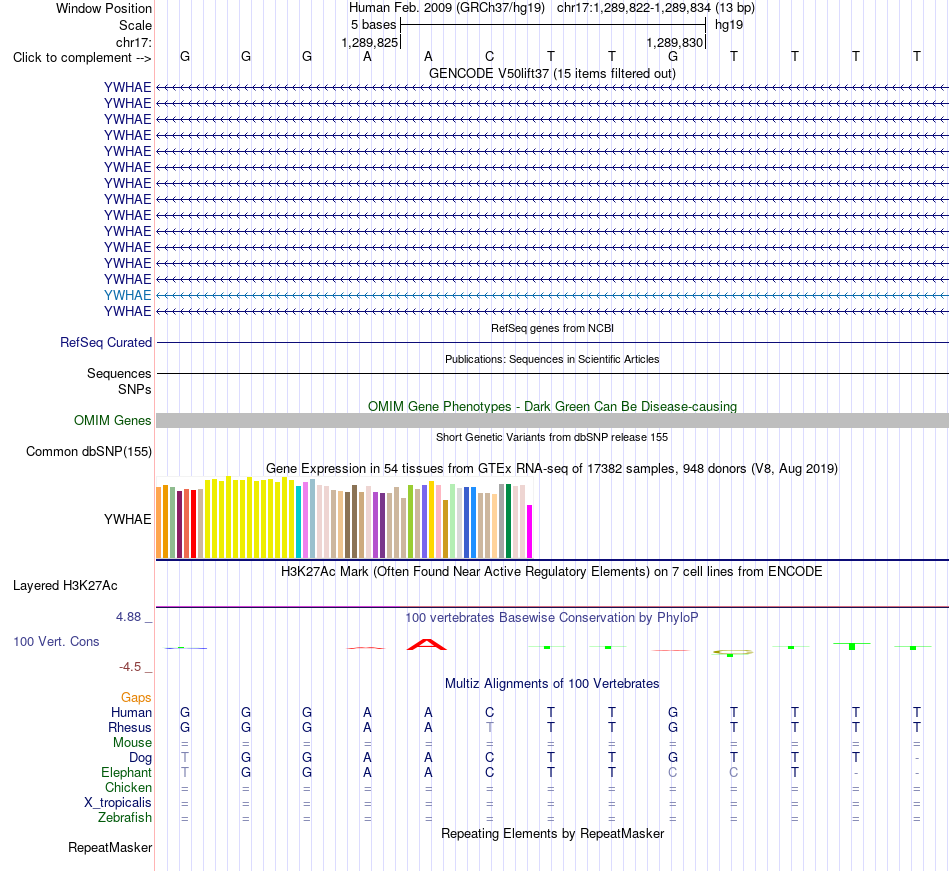Viewport: 950px width, 871px height.
Task: Click the "Click to complement -->" label
Action: pyautogui.click(x=82, y=58)
